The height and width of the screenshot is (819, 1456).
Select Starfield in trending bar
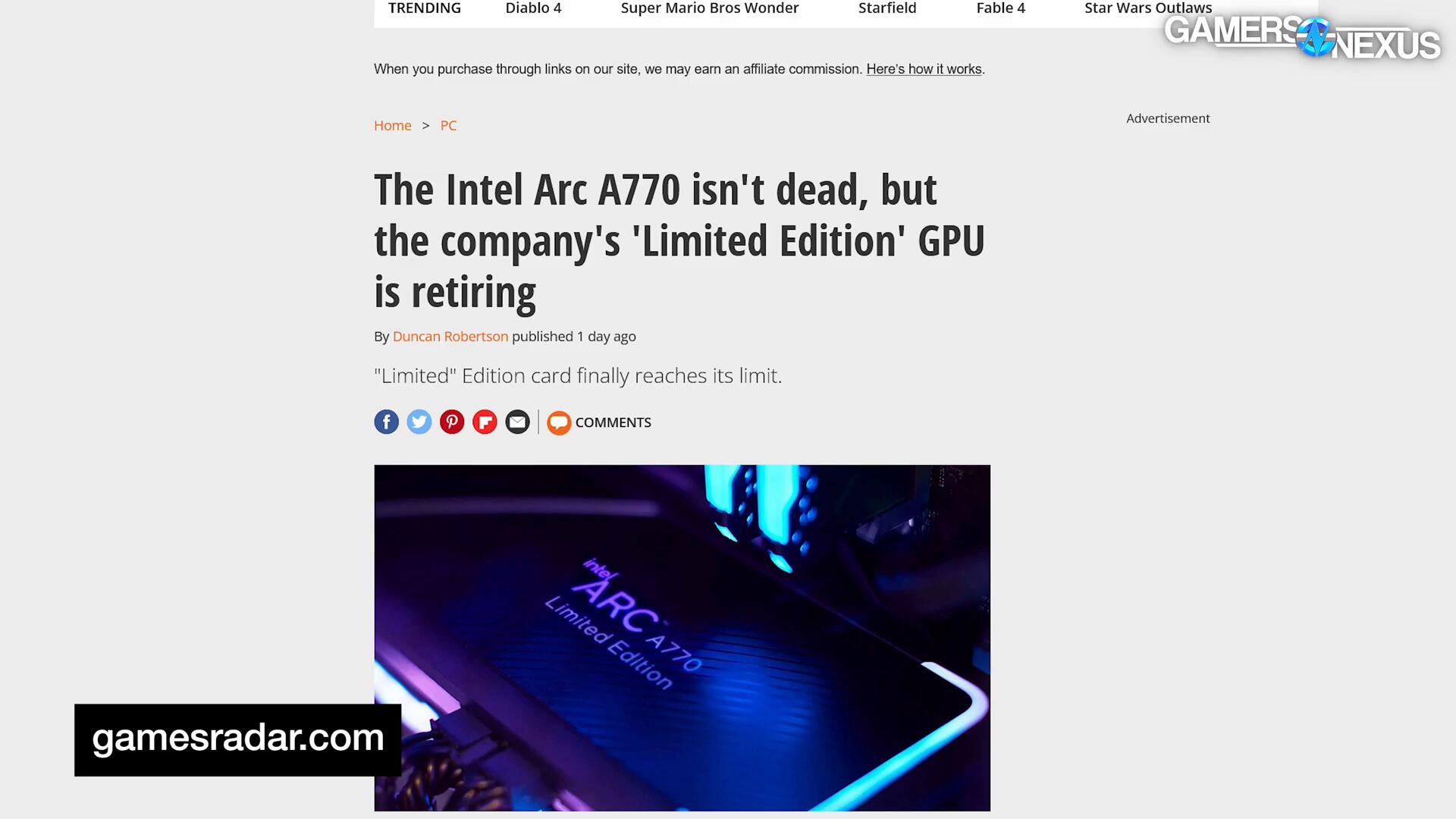coord(887,8)
